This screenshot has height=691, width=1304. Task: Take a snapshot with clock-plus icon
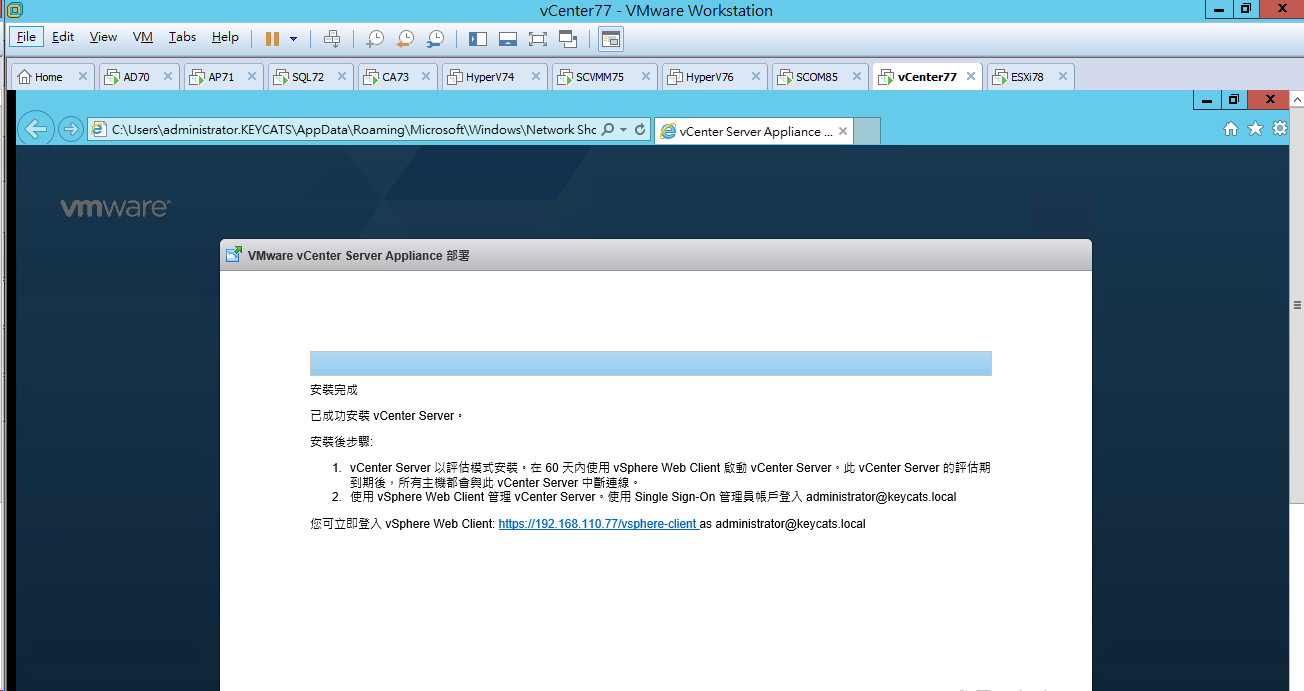click(374, 39)
